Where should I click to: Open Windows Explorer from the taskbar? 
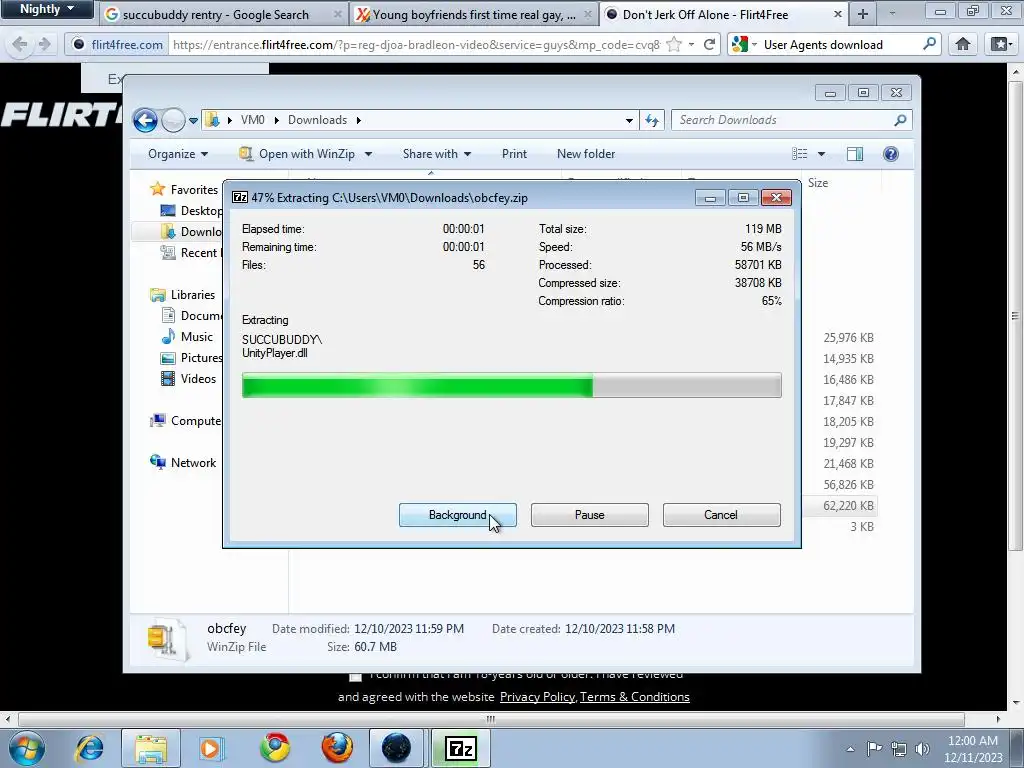[151, 748]
